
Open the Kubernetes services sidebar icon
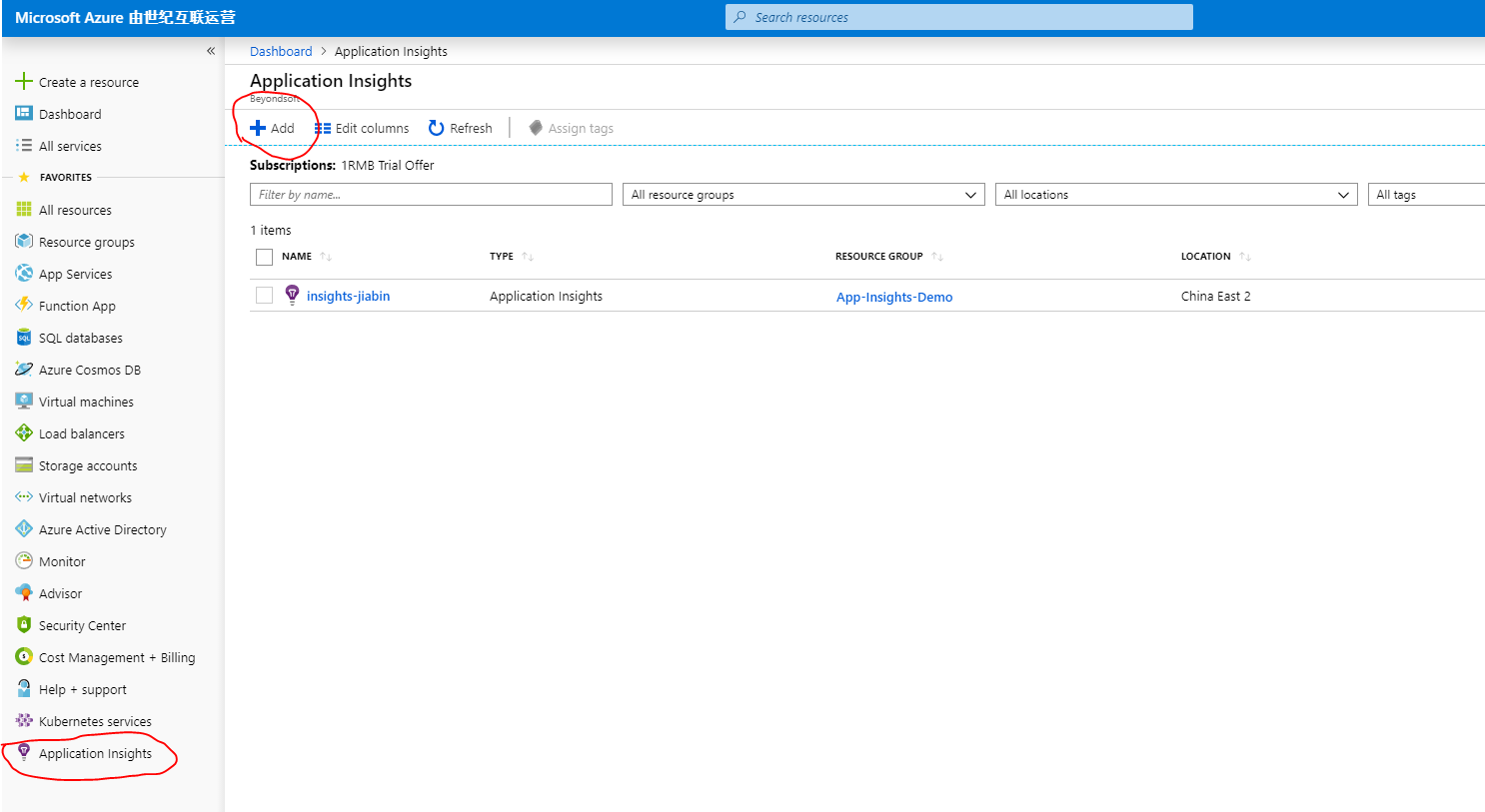tap(24, 720)
